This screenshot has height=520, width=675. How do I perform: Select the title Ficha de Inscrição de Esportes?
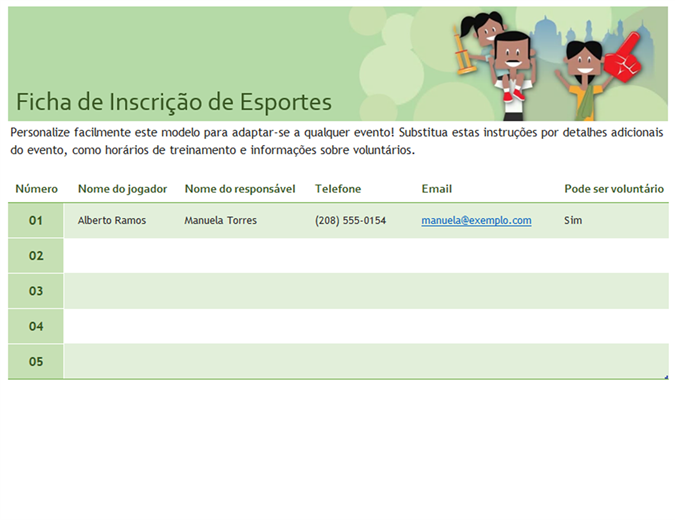pos(174,102)
